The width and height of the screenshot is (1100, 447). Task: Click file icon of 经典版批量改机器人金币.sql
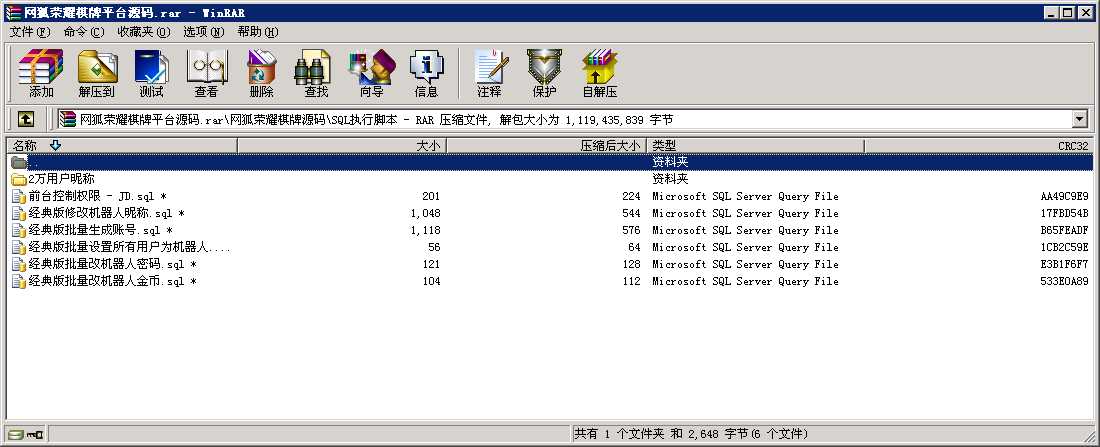tap(19, 281)
